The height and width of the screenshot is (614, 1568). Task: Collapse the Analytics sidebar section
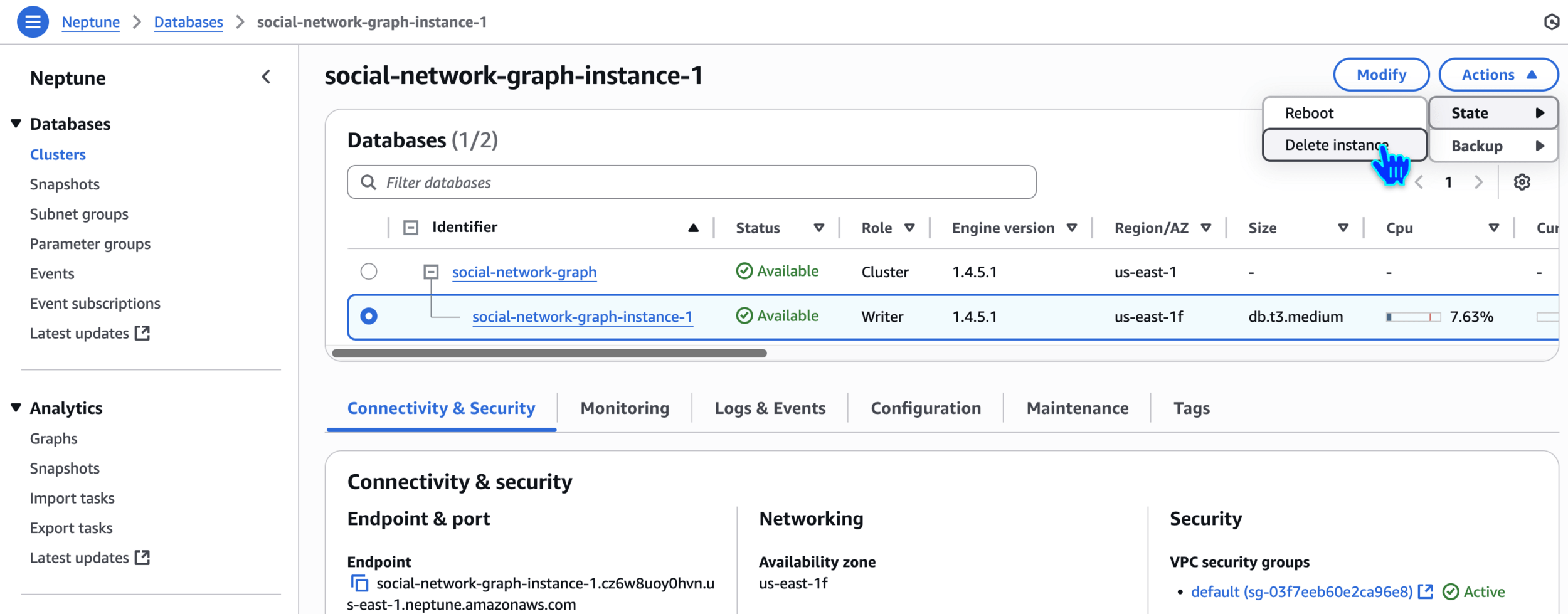16,408
